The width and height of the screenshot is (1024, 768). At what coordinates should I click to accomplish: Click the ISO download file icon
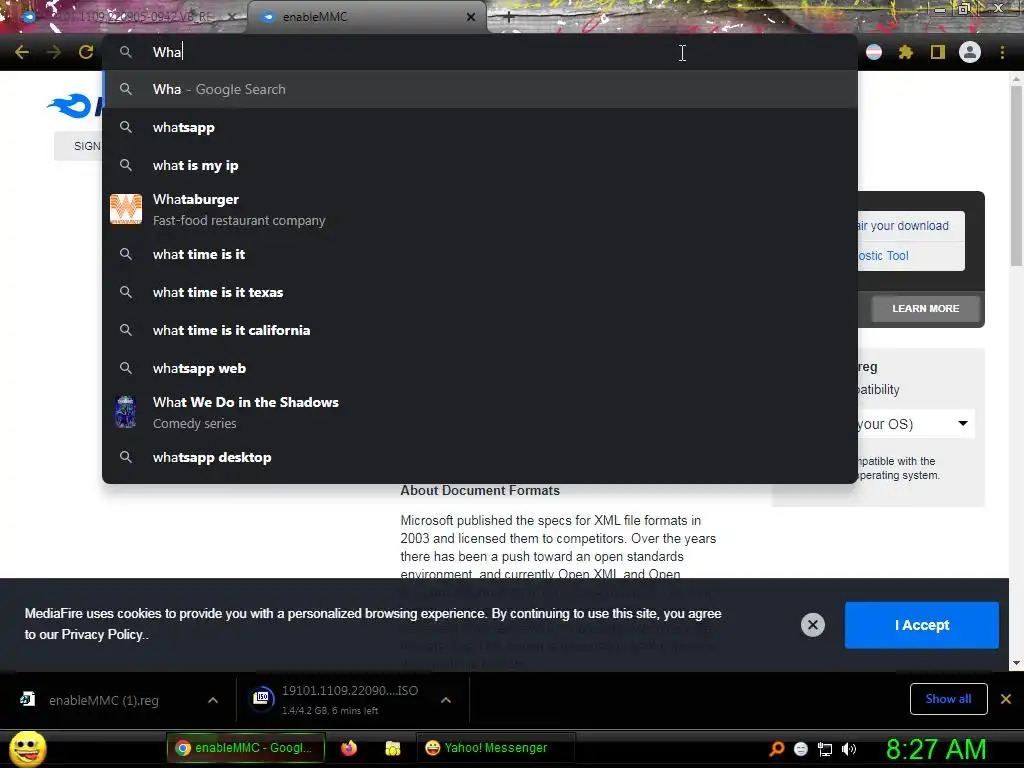[262, 698]
